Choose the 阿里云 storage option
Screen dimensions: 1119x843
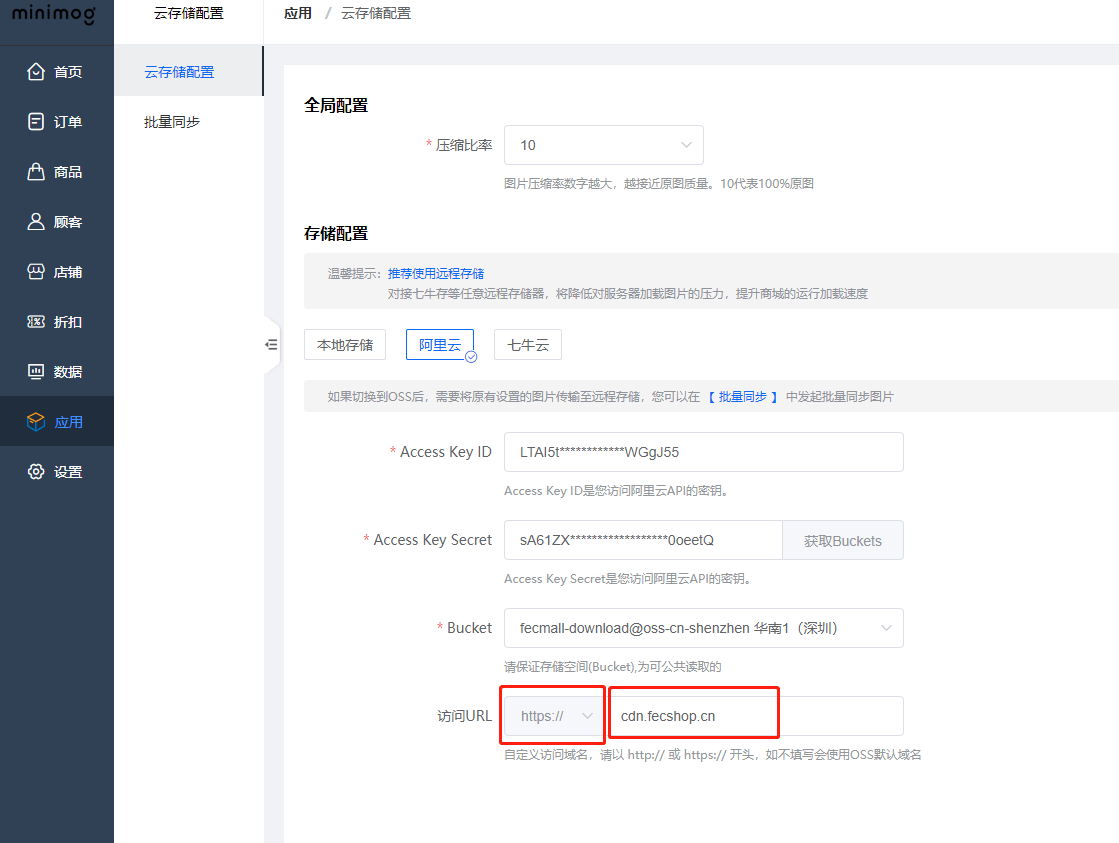tap(440, 345)
